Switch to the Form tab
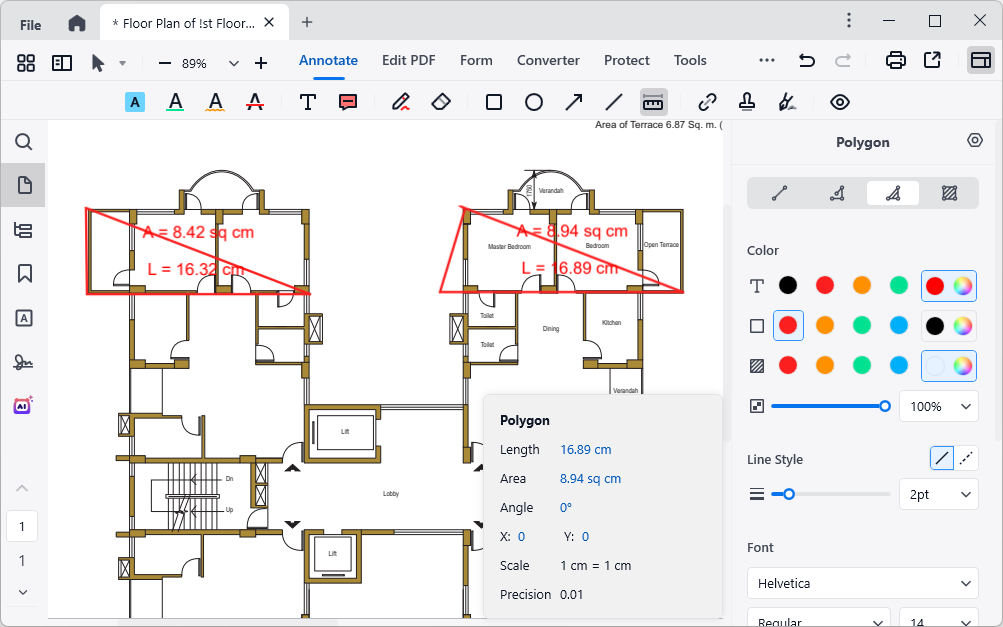This screenshot has width=1003, height=627. 476,60
